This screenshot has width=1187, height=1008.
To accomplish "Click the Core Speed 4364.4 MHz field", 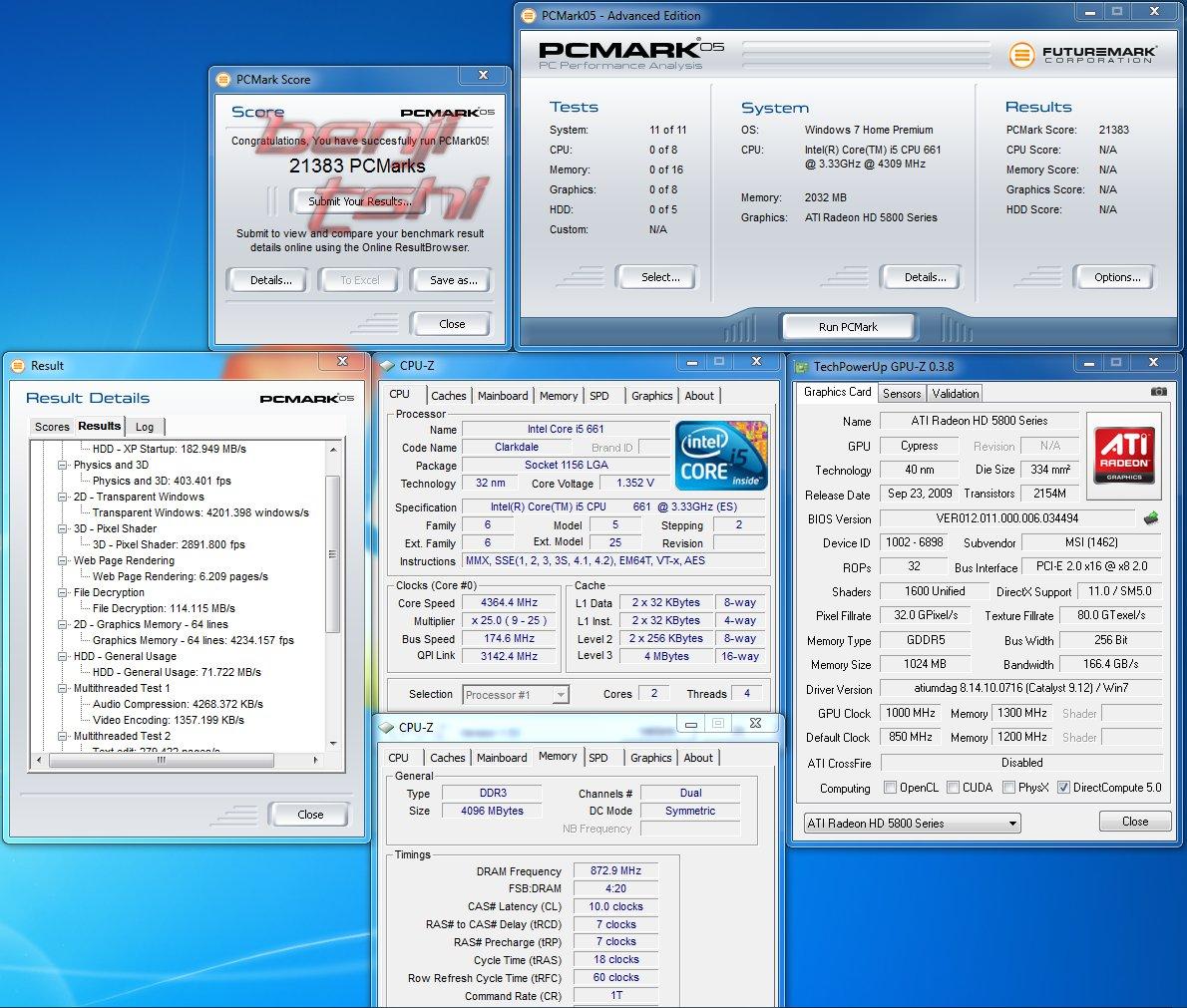I will pyautogui.click(x=509, y=603).
